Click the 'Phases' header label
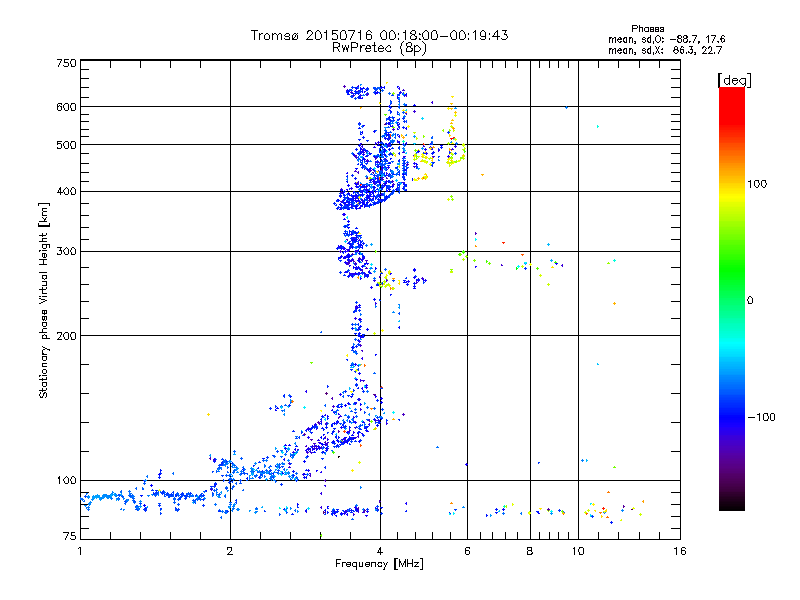The width and height of the screenshot is (800, 600). coord(647,29)
